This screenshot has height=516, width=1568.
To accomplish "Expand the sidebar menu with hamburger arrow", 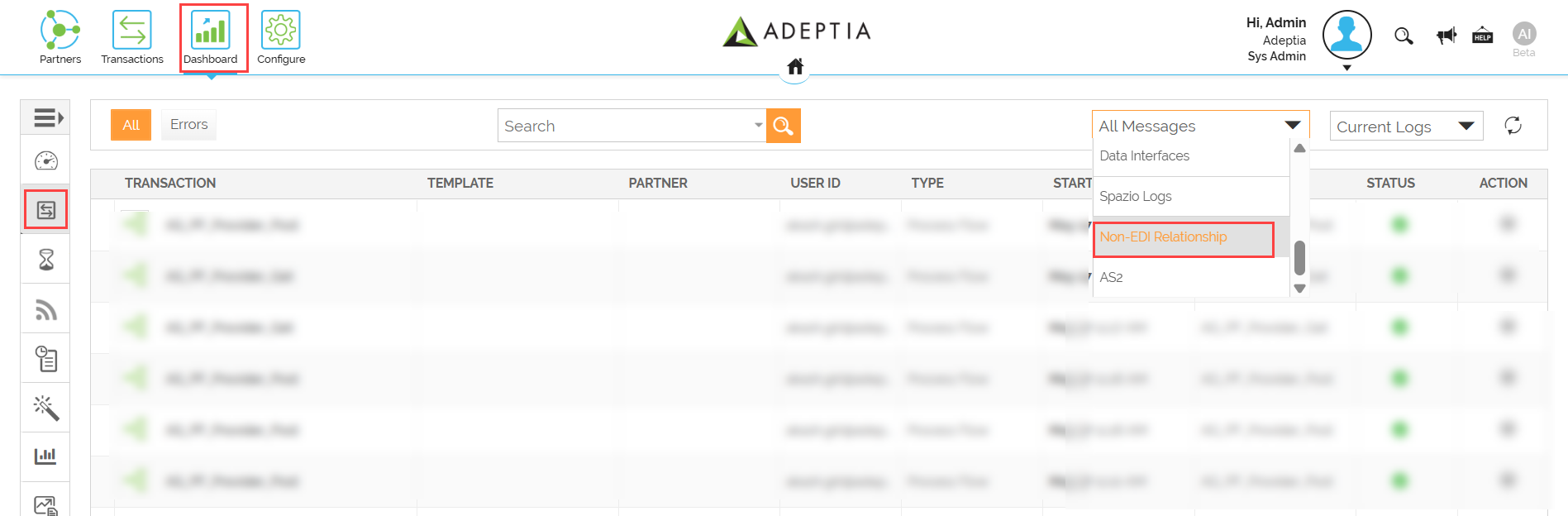I will (48, 118).
